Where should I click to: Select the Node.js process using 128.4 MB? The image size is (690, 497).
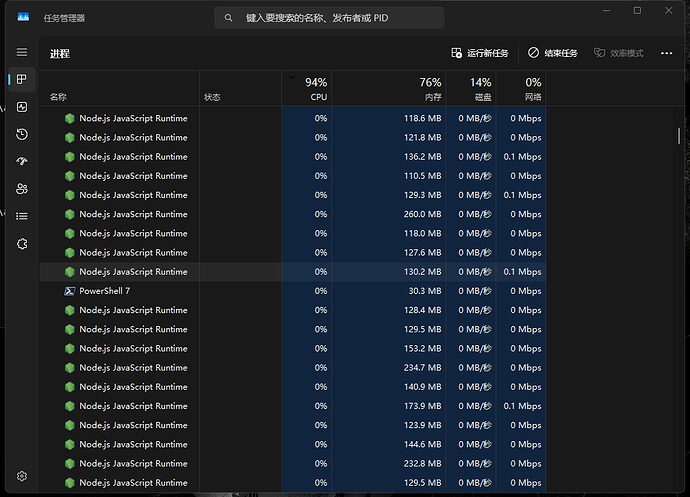click(x=293, y=310)
